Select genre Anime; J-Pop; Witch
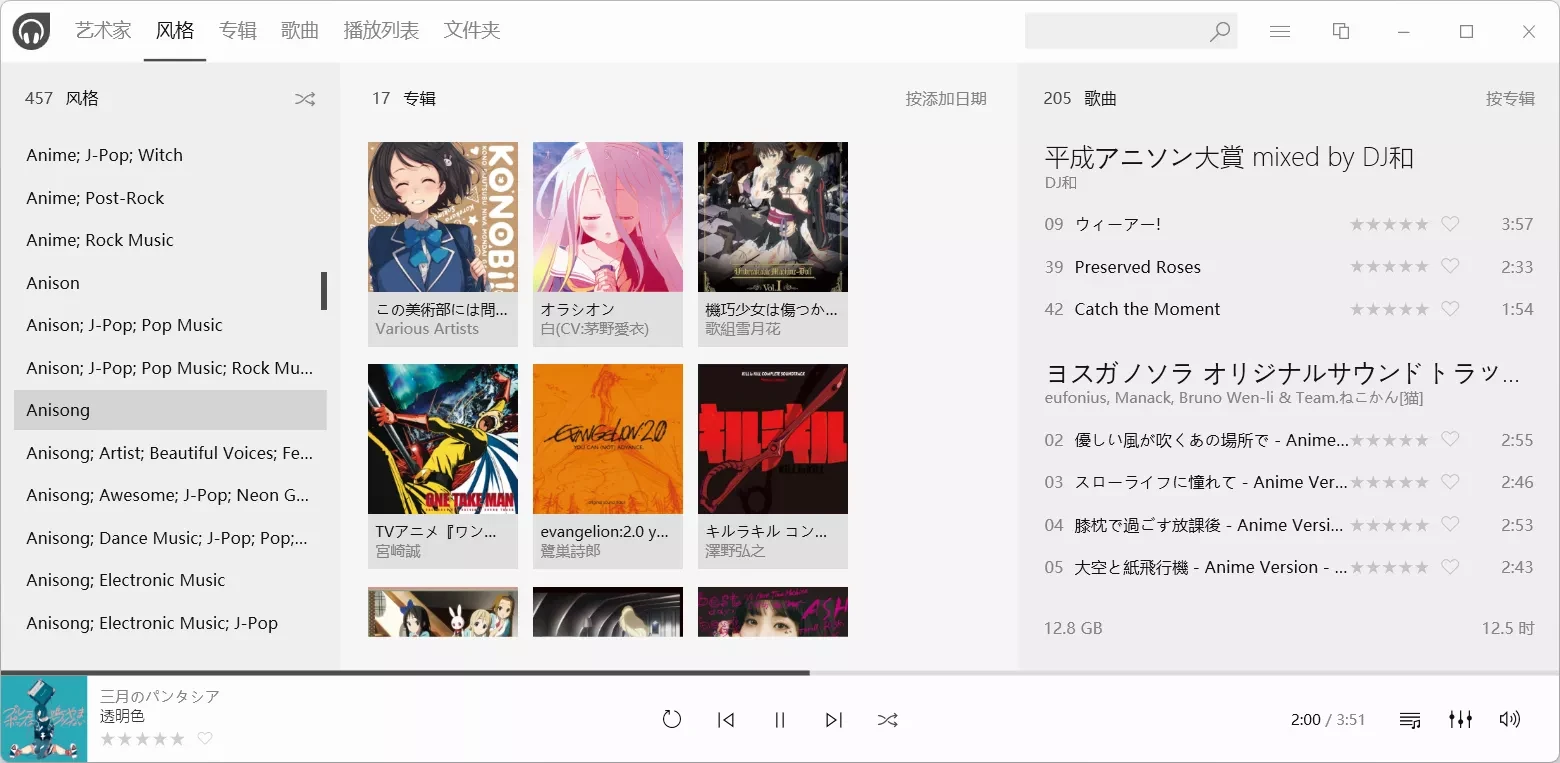Image resolution: width=1560 pixels, height=763 pixels. tap(170, 155)
